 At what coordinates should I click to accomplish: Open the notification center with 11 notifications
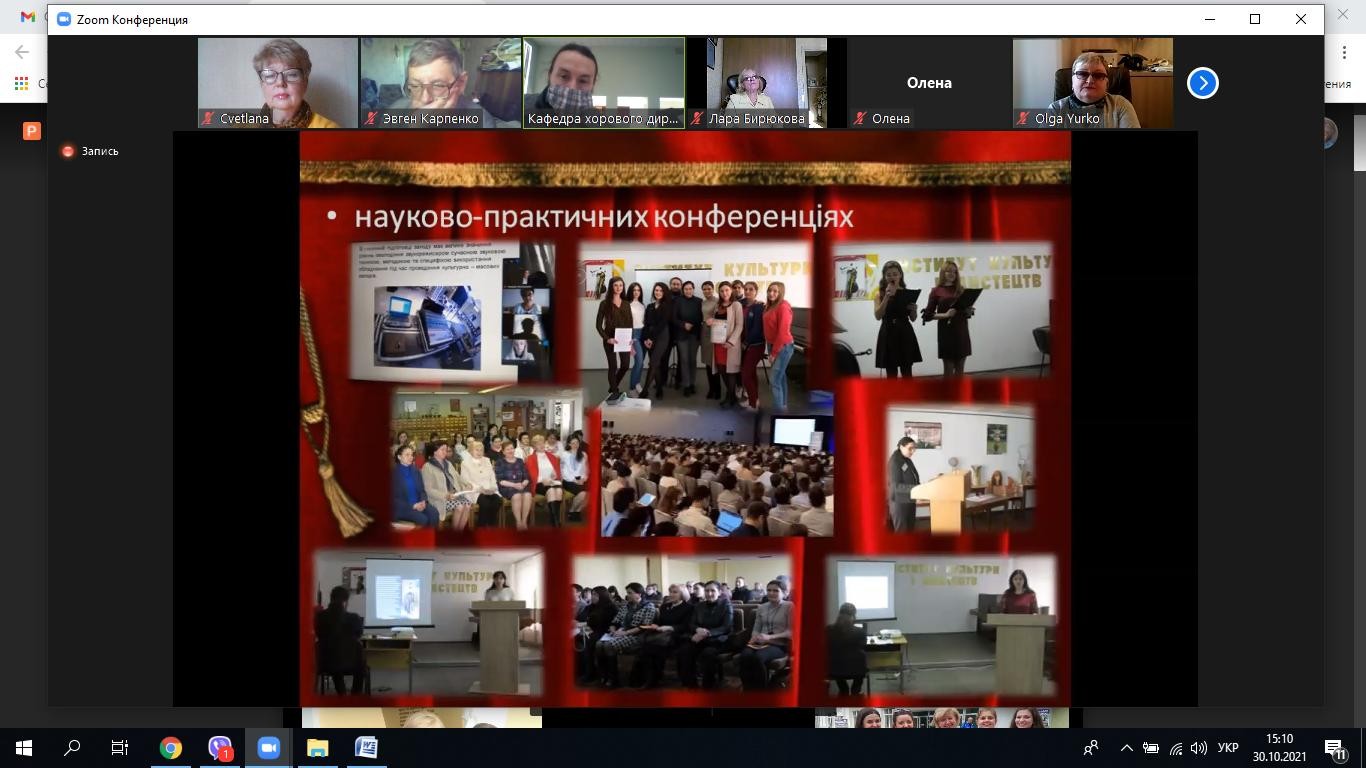[x=1335, y=748]
